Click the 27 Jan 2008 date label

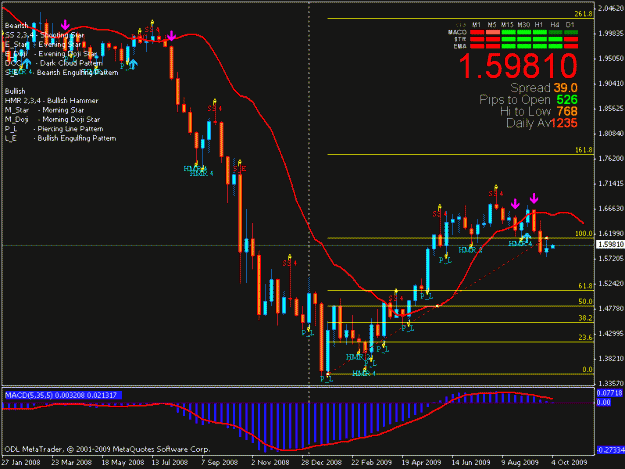21,462
